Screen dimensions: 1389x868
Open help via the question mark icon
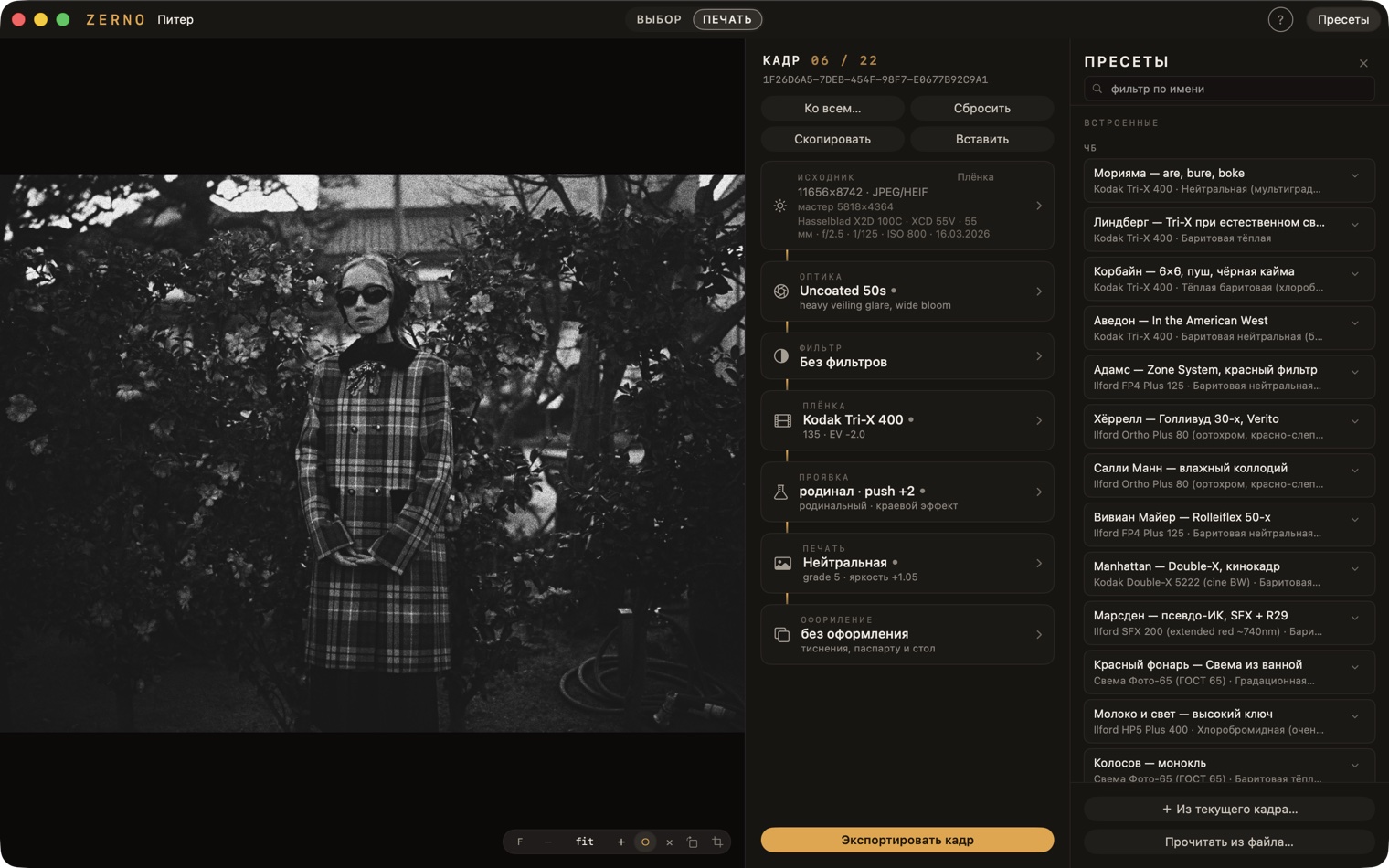pos(1280,19)
